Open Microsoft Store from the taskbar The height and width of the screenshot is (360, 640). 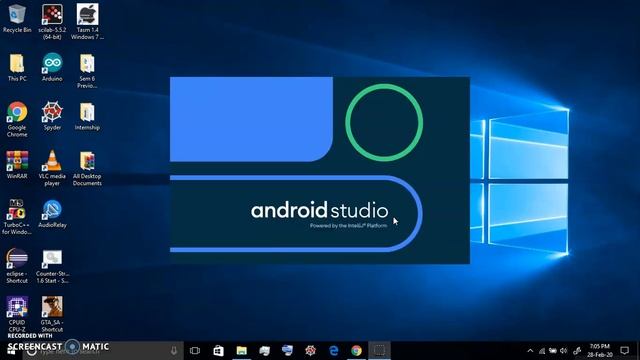218,350
